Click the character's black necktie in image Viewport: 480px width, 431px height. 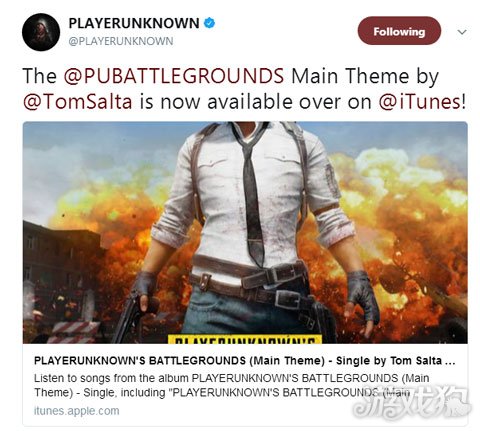point(252,196)
